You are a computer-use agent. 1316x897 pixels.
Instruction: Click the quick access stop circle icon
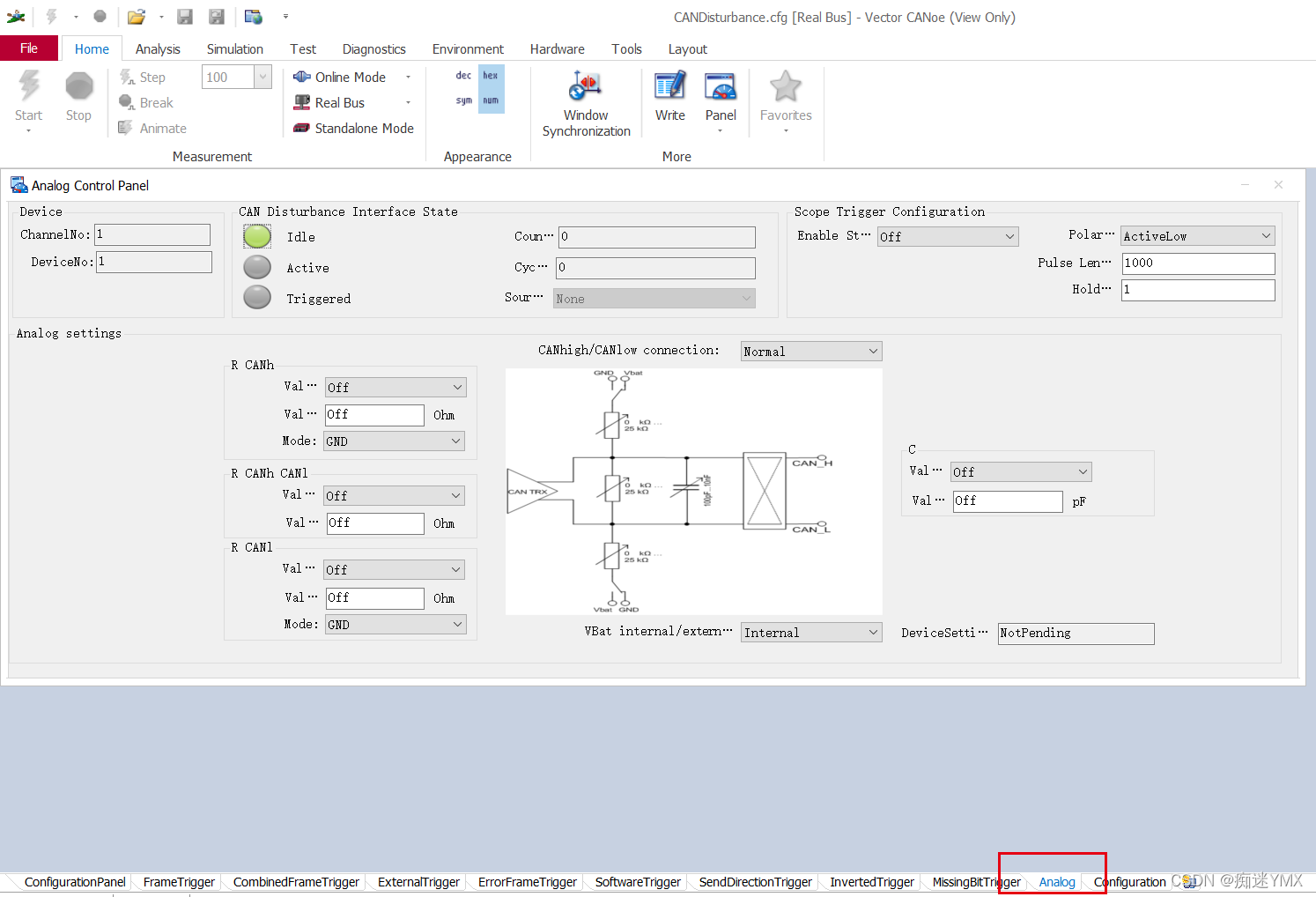click(100, 16)
